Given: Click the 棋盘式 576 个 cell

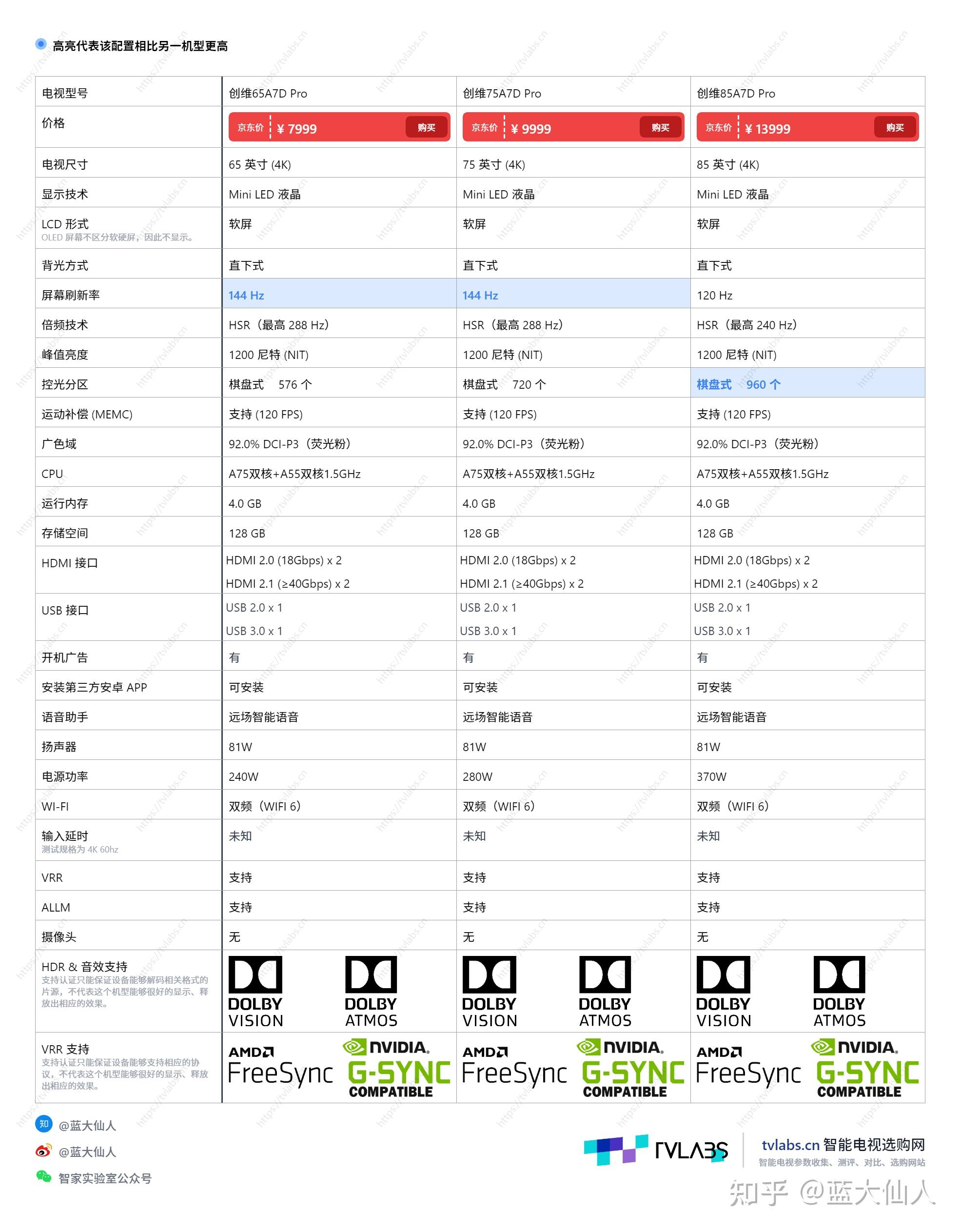Looking at the screenshot, I should (x=339, y=382).
